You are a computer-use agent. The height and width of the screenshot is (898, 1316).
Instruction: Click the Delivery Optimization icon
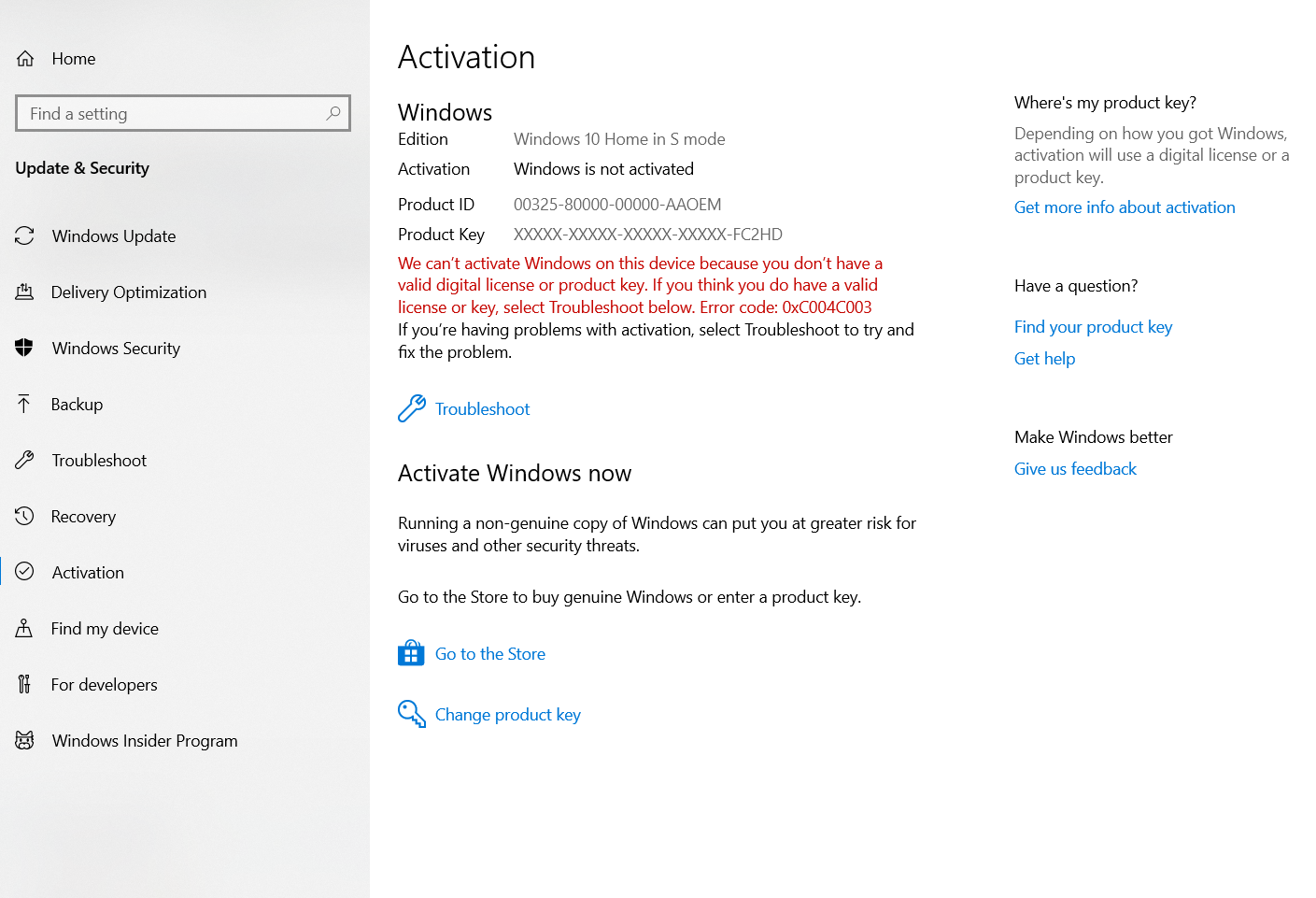[24, 292]
